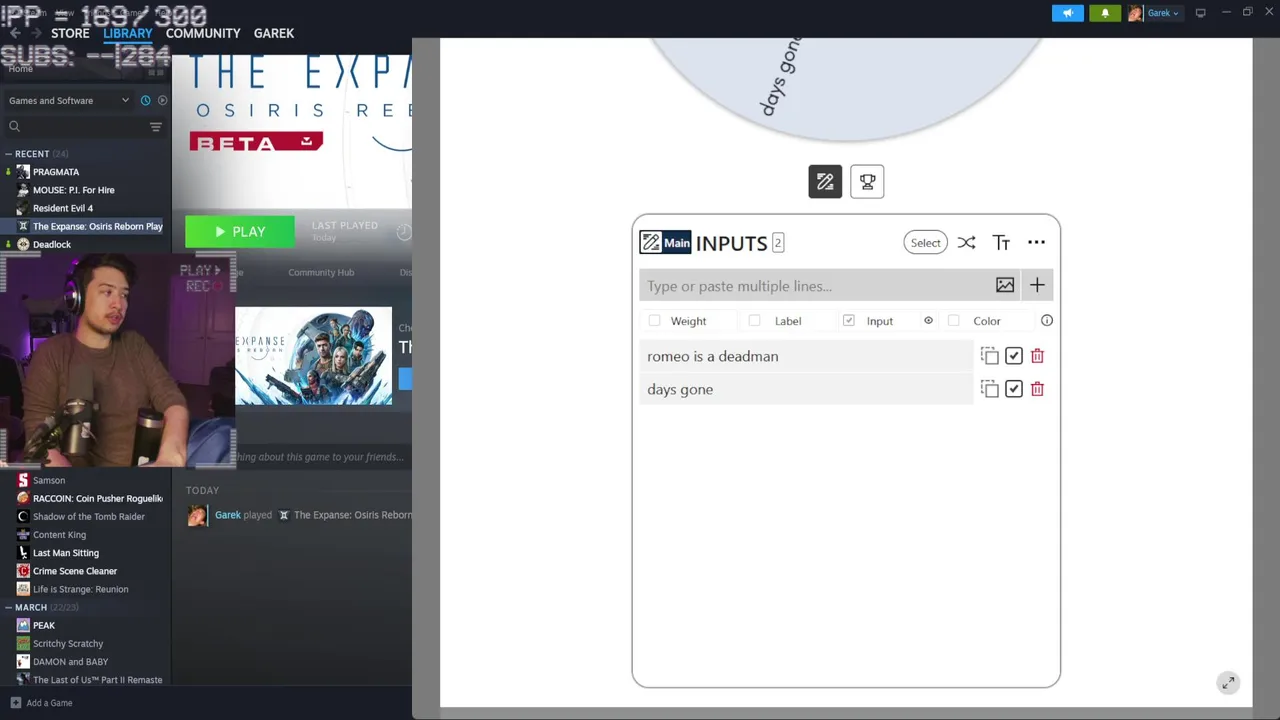
Task: Click the expand icon at page corner
Action: [1228, 683]
